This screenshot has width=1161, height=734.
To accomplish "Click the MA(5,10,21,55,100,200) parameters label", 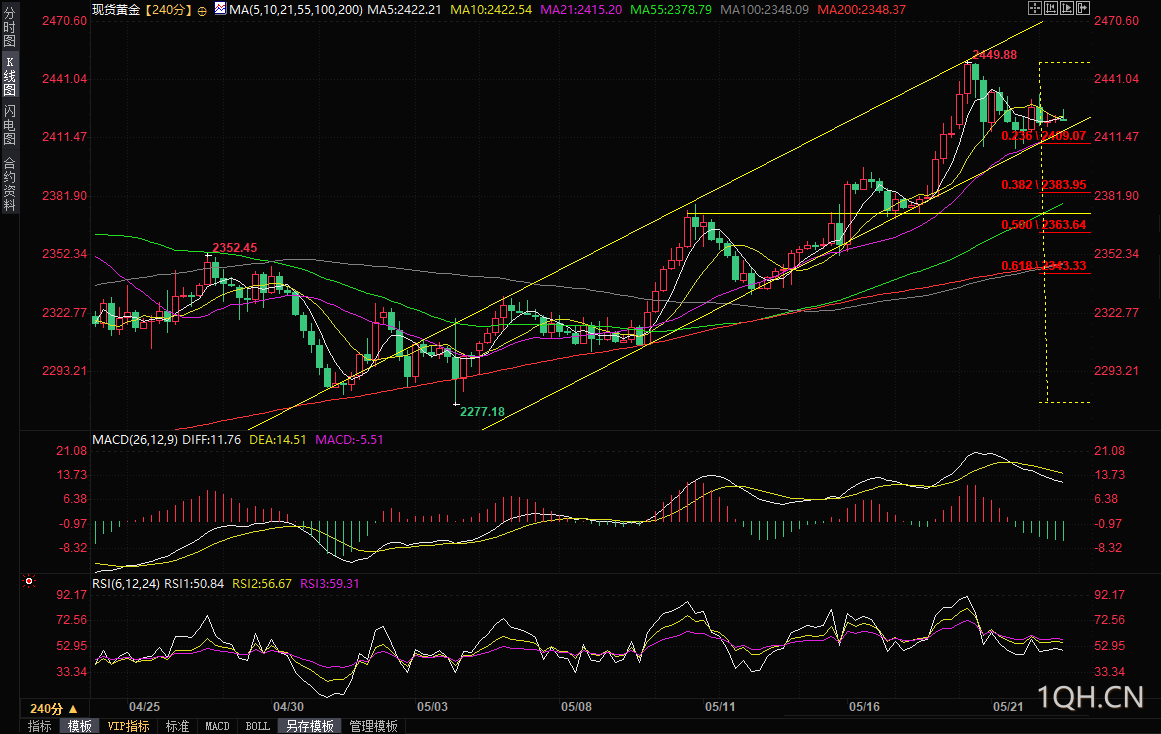I will [x=296, y=10].
